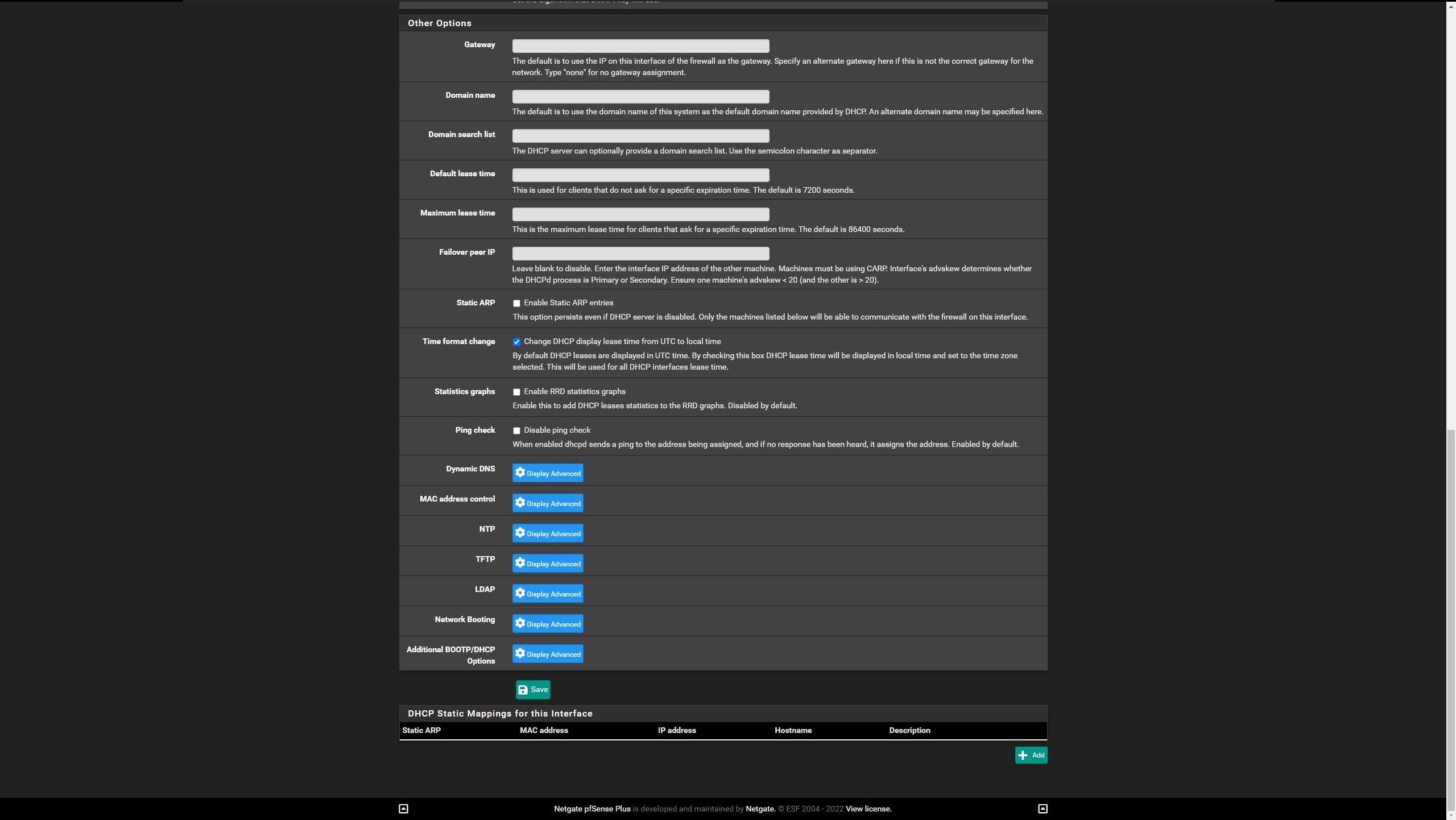Click the floppy disk icon on the Save button
Image resolution: width=1456 pixels, height=820 pixels.
click(x=523, y=690)
